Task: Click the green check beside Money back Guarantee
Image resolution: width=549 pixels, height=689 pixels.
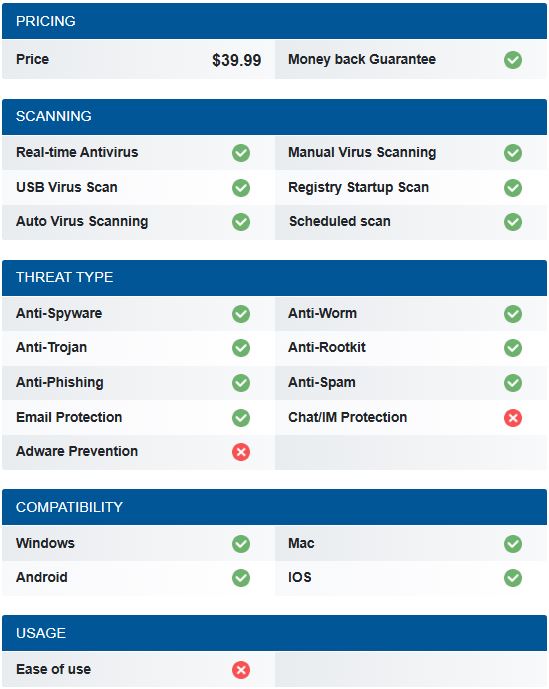Action: click(513, 60)
